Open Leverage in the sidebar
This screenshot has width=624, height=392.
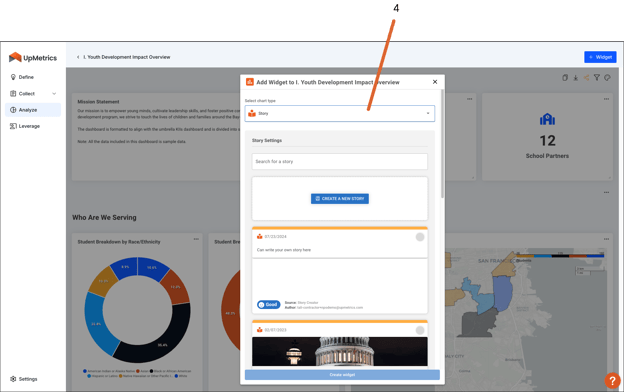(29, 126)
